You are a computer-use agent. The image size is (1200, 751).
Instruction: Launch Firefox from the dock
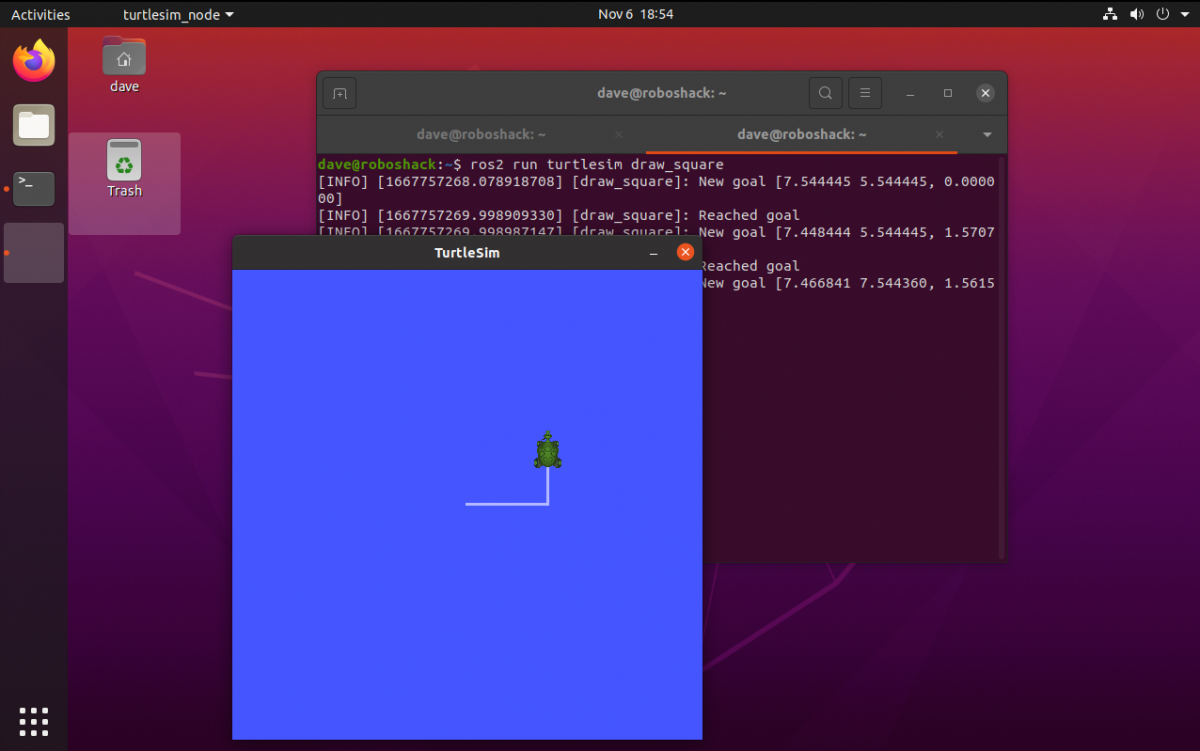(x=33, y=60)
